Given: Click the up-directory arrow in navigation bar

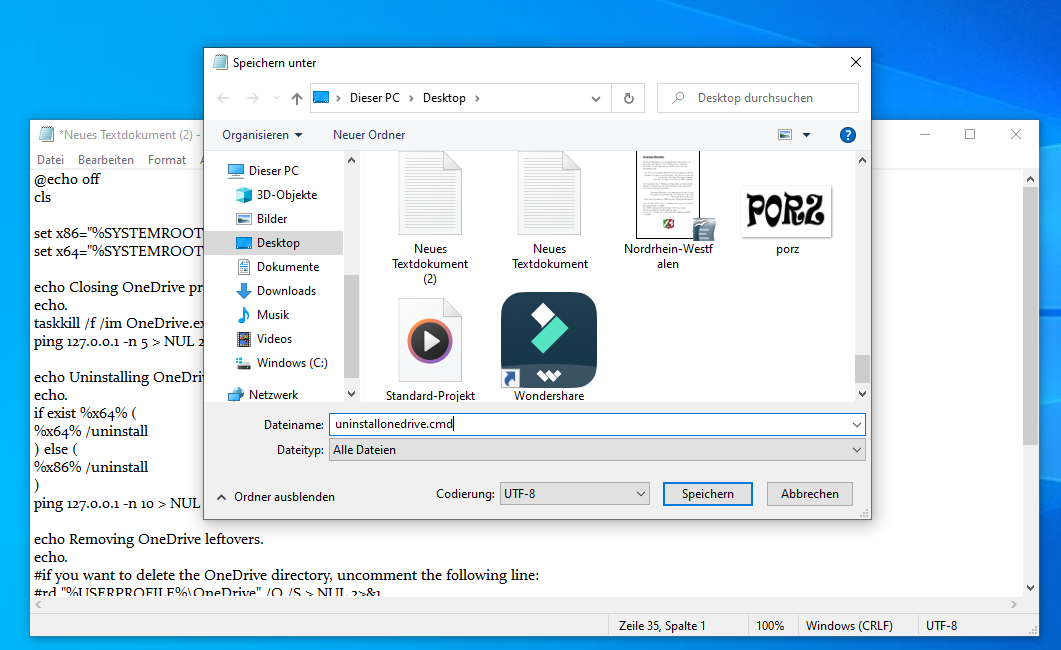Looking at the screenshot, I should click(x=296, y=98).
